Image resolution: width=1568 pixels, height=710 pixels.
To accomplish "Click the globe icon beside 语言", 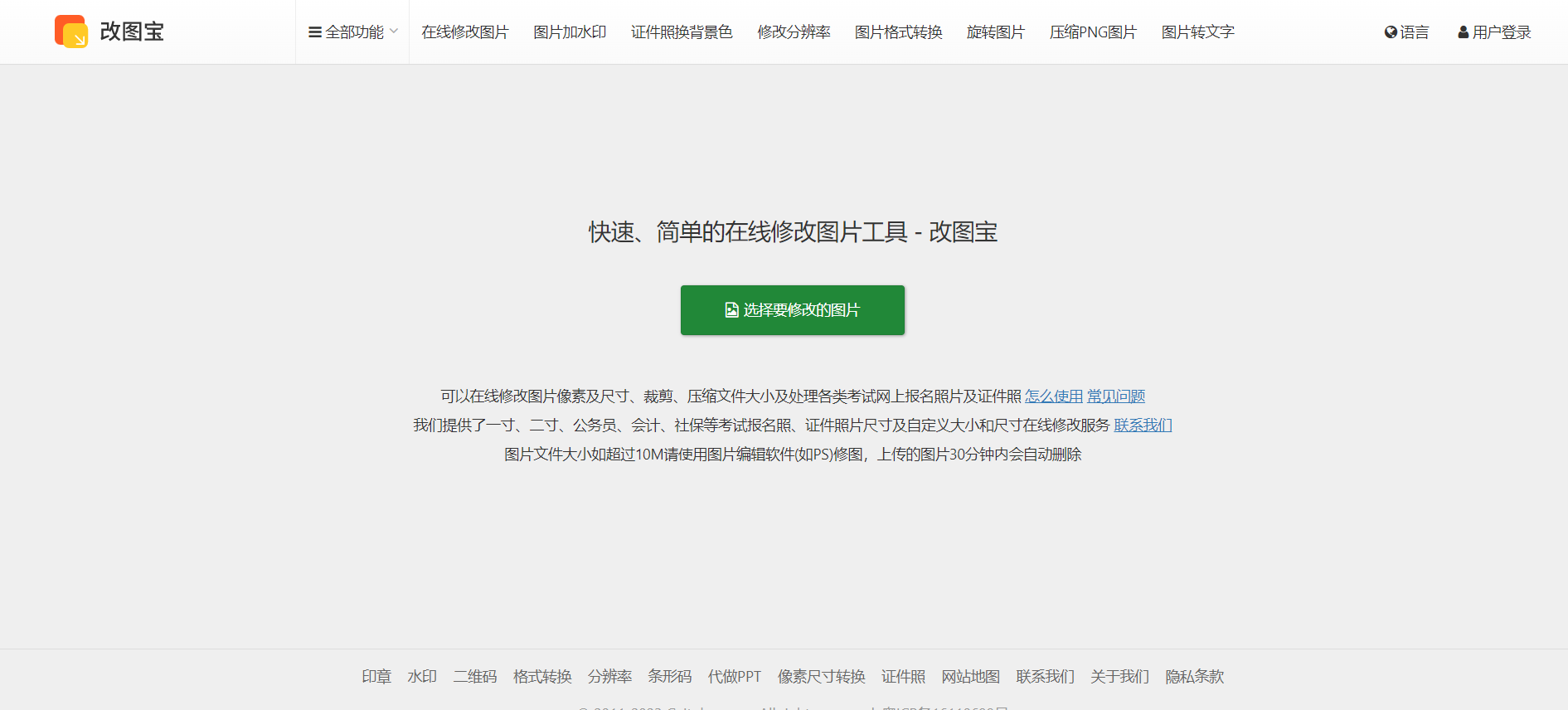I will [x=1391, y=32].
